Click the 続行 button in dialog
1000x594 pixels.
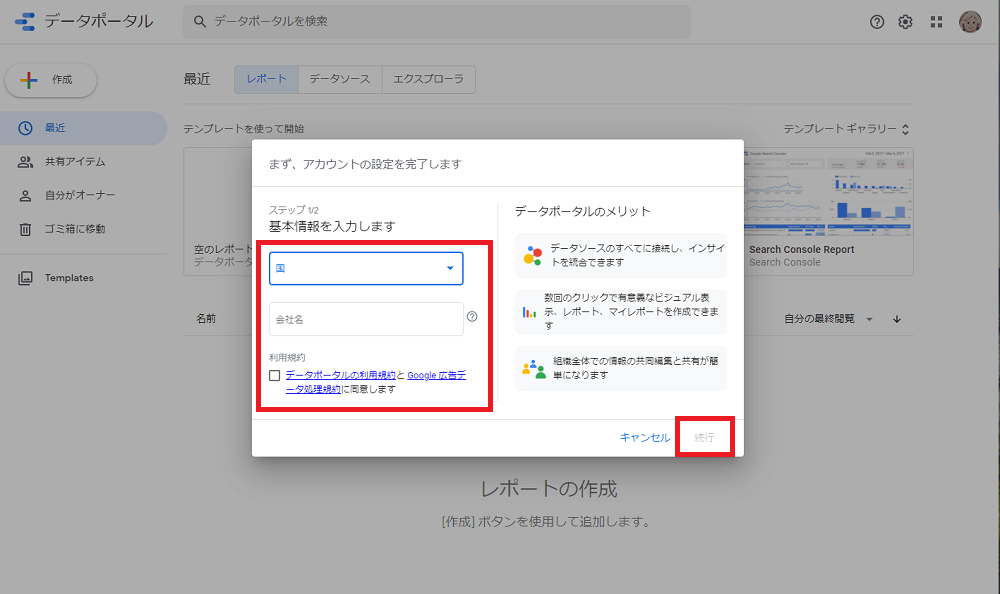703,437
